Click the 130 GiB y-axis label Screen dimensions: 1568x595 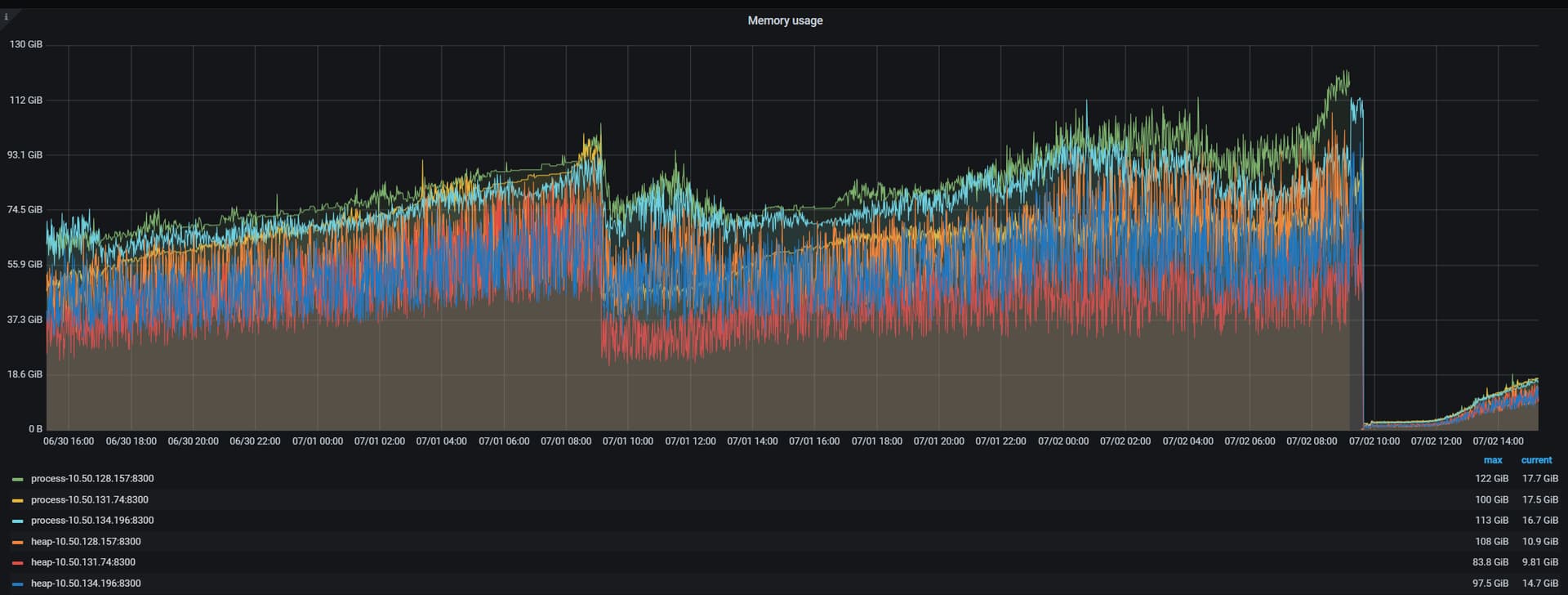point(26,44)
